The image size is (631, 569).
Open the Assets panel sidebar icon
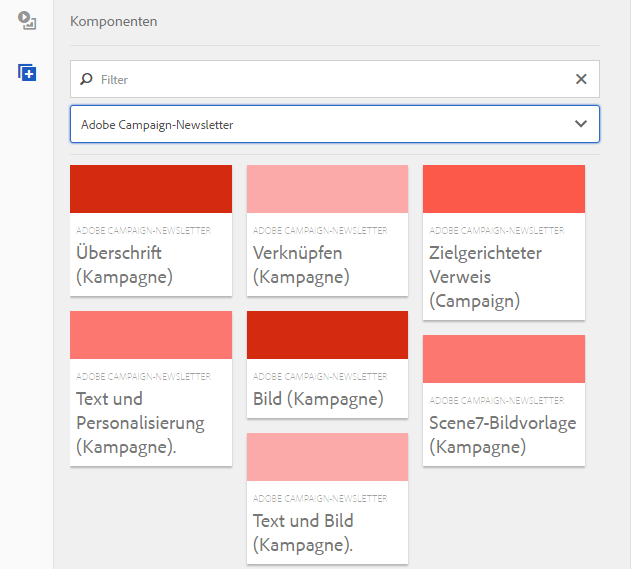(x=27, y=22)
